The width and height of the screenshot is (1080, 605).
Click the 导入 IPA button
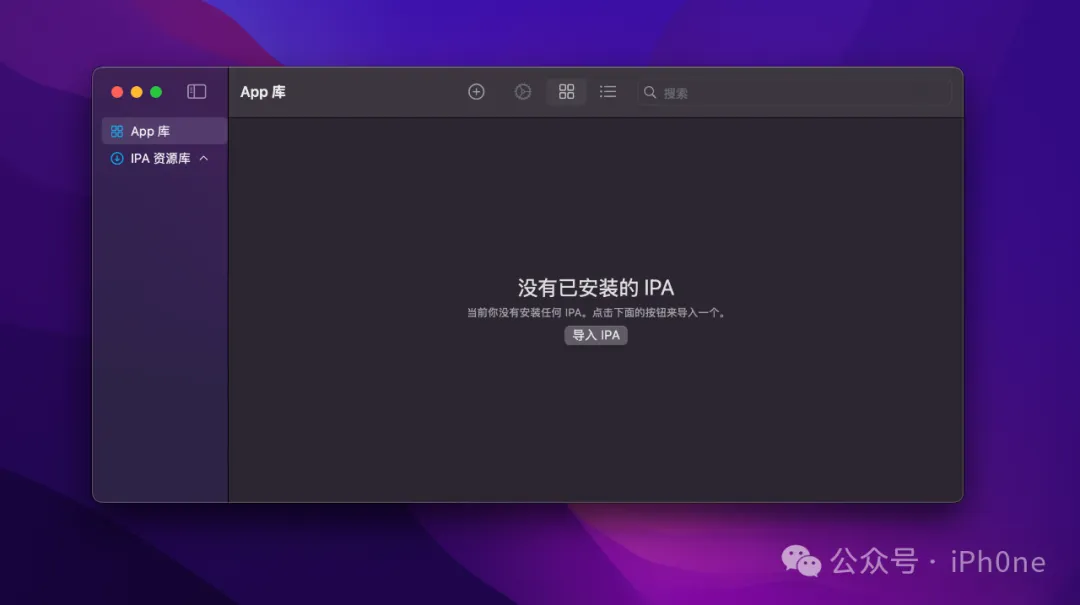596,335
